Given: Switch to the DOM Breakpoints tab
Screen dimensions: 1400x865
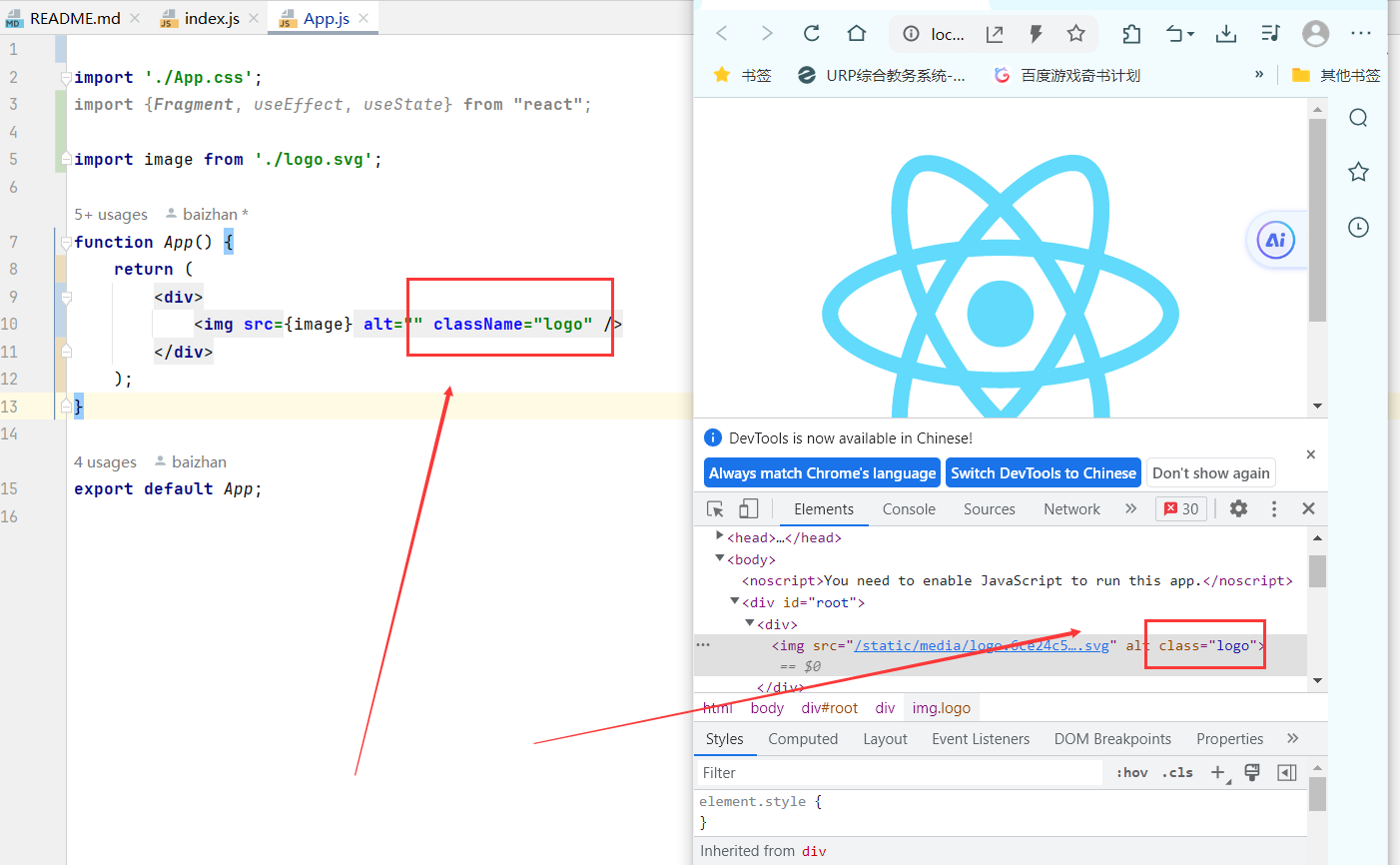Looking at the screenshot, I should point(1112,739).
